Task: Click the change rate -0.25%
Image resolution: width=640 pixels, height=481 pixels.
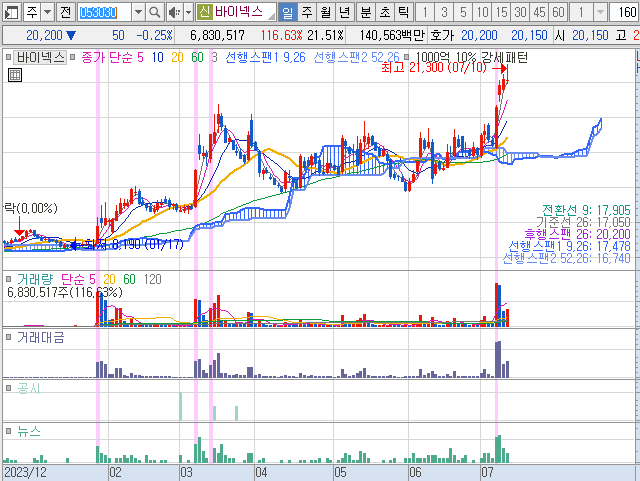Action: pyautogui.click(x=154, y=36)
